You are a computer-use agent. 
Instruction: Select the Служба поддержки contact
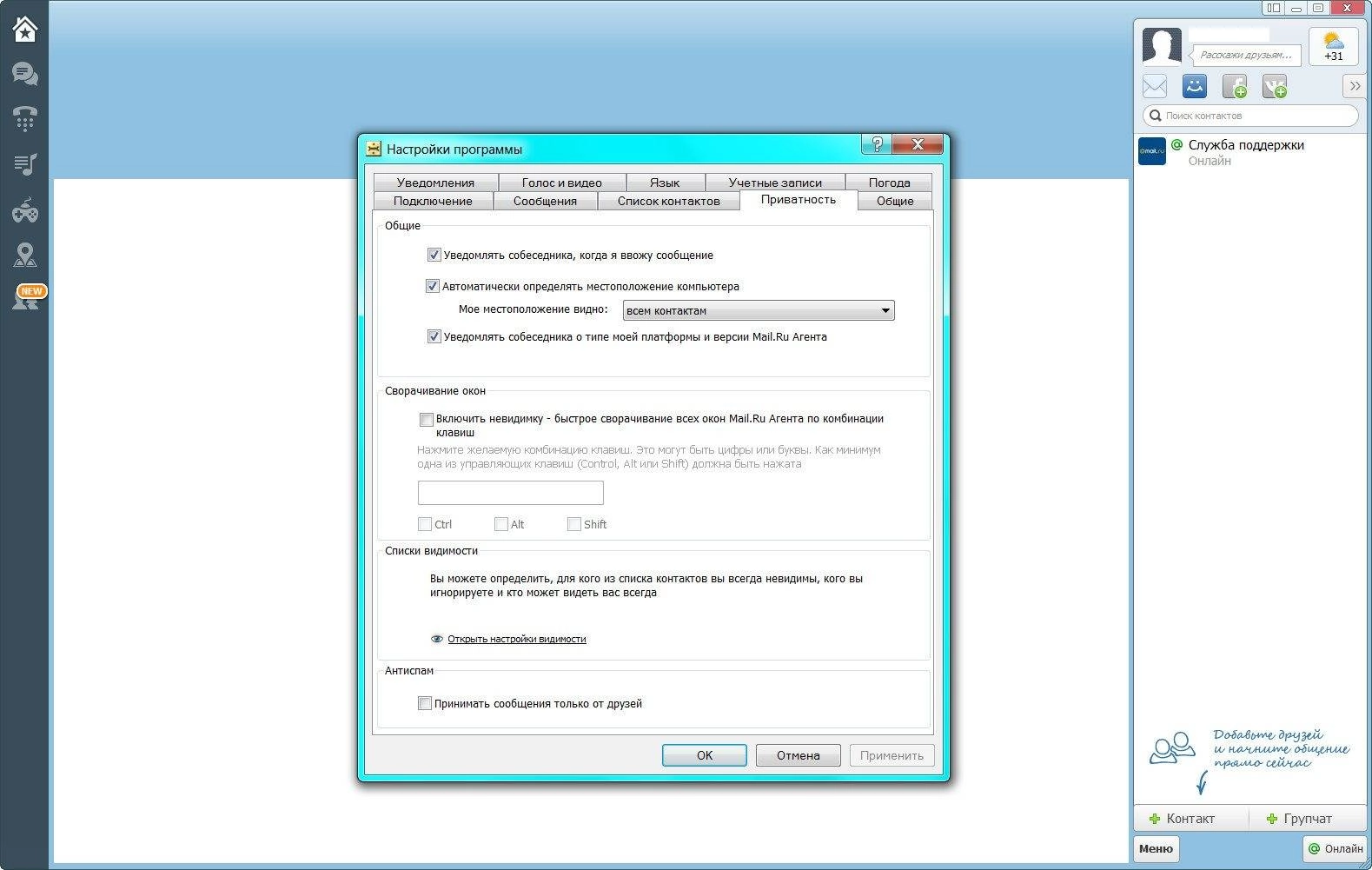point(1250,152)
